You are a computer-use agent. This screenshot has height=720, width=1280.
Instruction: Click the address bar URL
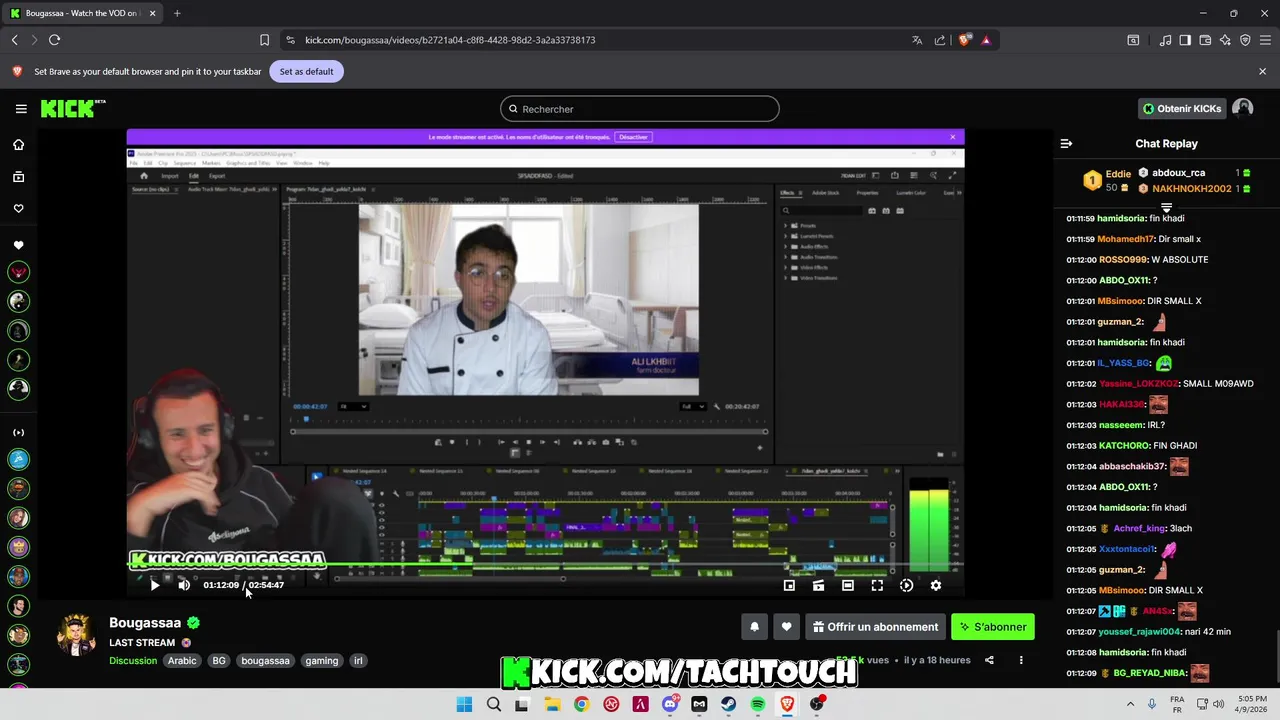(x=450, y=40)
